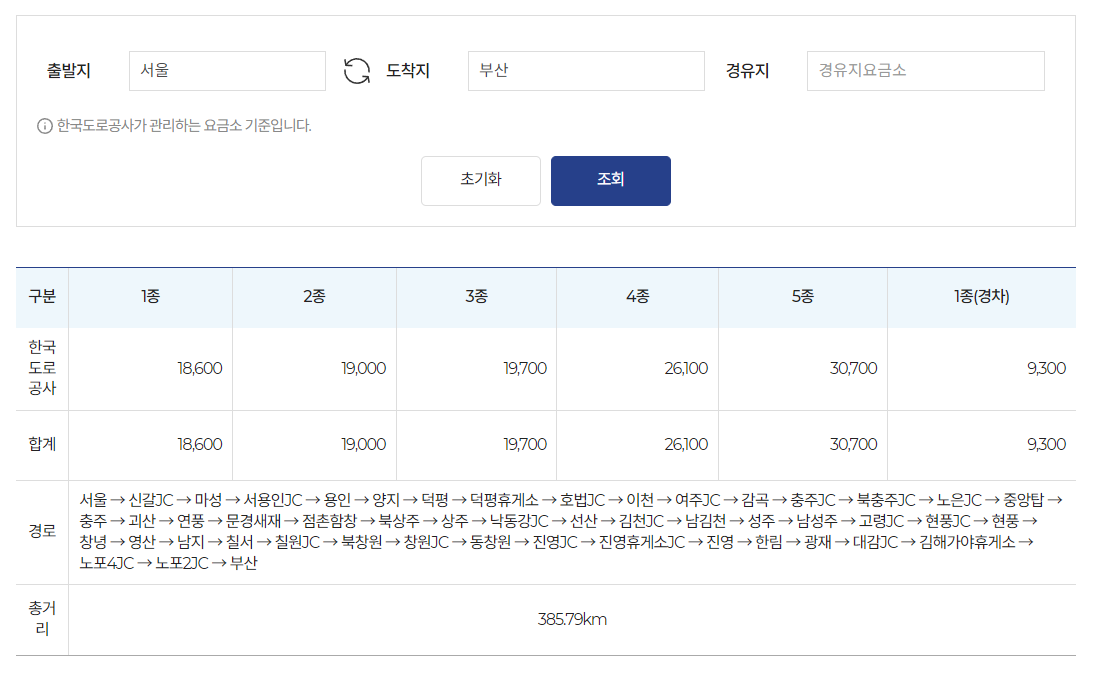
Task: Select 26,100 in the 합계 row
Action: [686, 444]
